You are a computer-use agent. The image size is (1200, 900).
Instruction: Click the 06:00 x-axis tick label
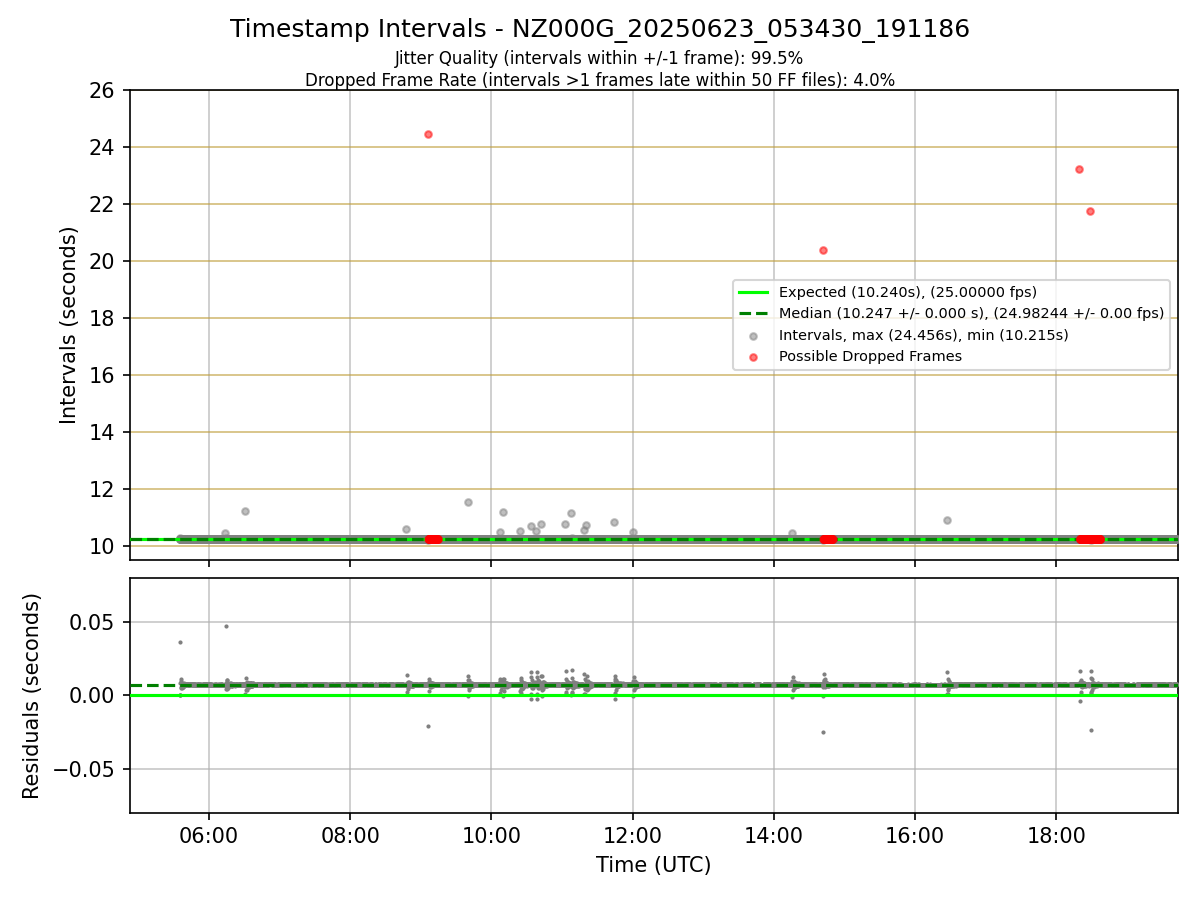[208, 836]
